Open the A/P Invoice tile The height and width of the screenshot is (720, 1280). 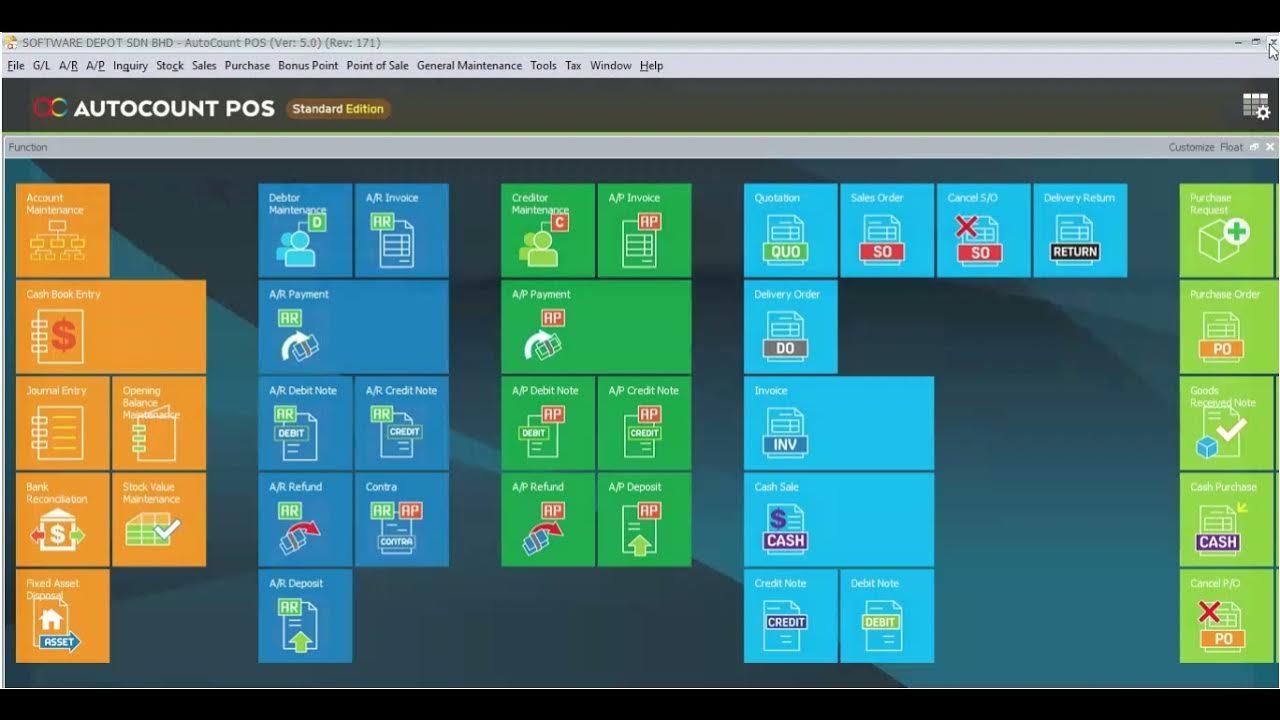[645, 230]
